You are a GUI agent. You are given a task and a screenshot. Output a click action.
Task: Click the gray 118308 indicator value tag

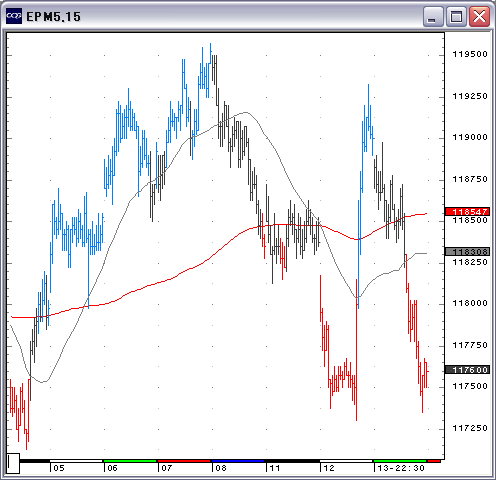pyautogui.click(x=468, y=252)
